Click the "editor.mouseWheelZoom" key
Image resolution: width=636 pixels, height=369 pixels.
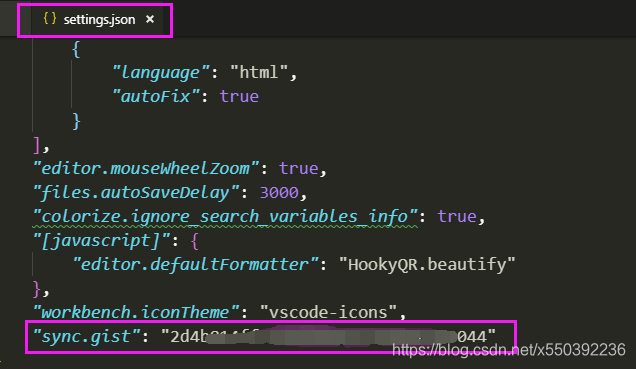pos(146,168)
